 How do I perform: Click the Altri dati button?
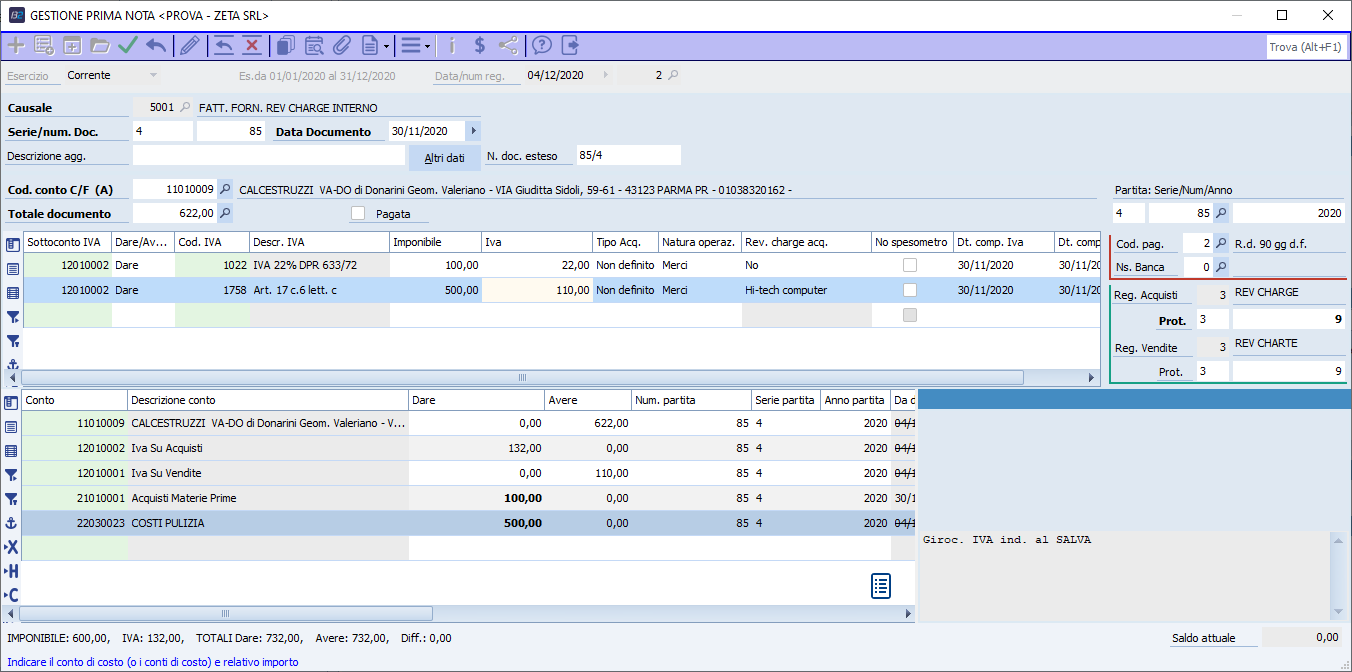(444, 158)
